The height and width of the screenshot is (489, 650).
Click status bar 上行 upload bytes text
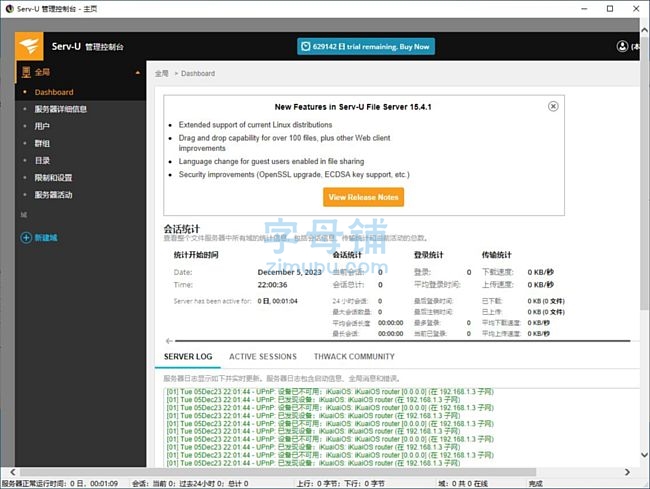point(340,484)
